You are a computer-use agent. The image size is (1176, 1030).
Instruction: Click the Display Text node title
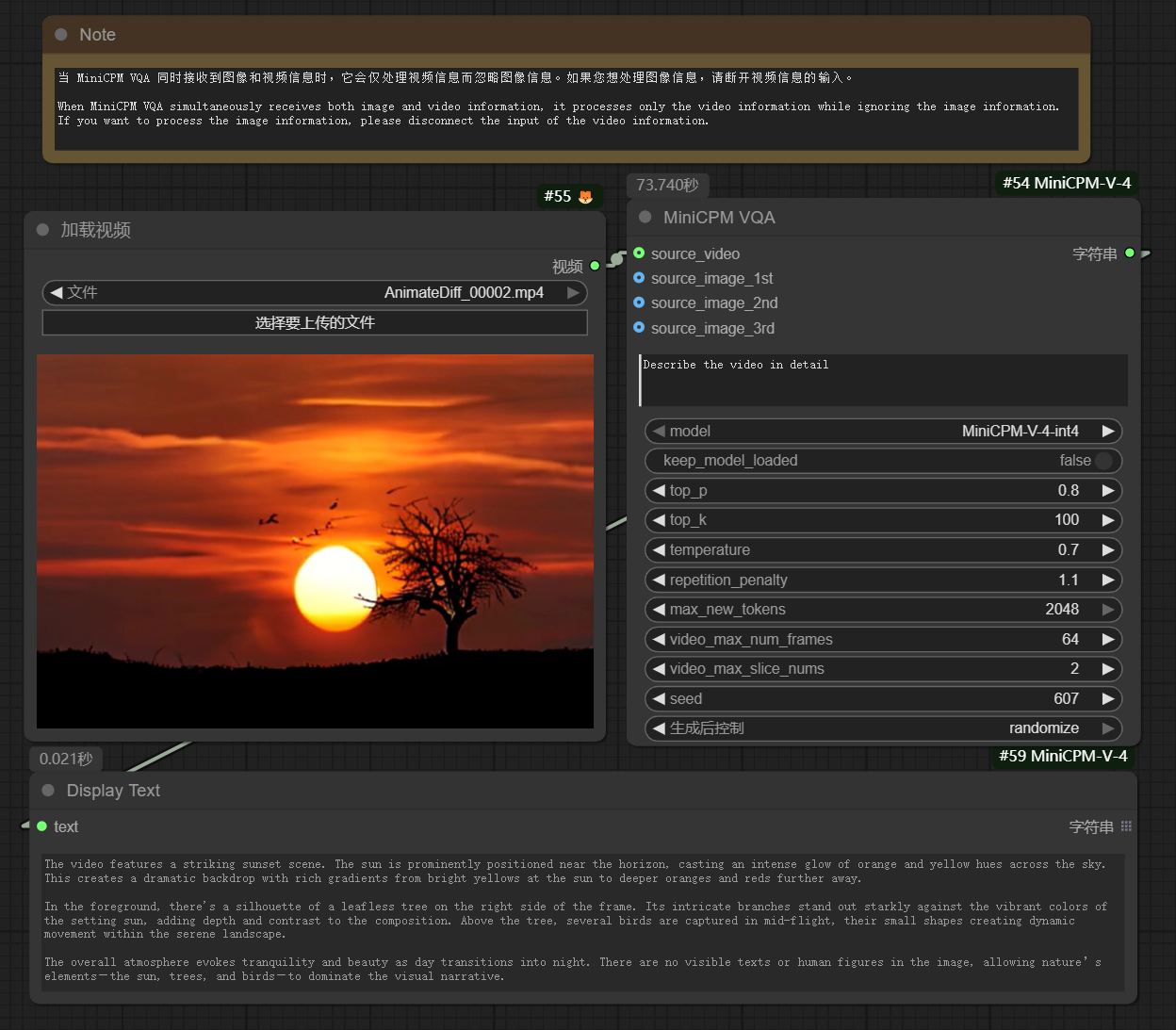pyautogui.click(x=113, y=791)
